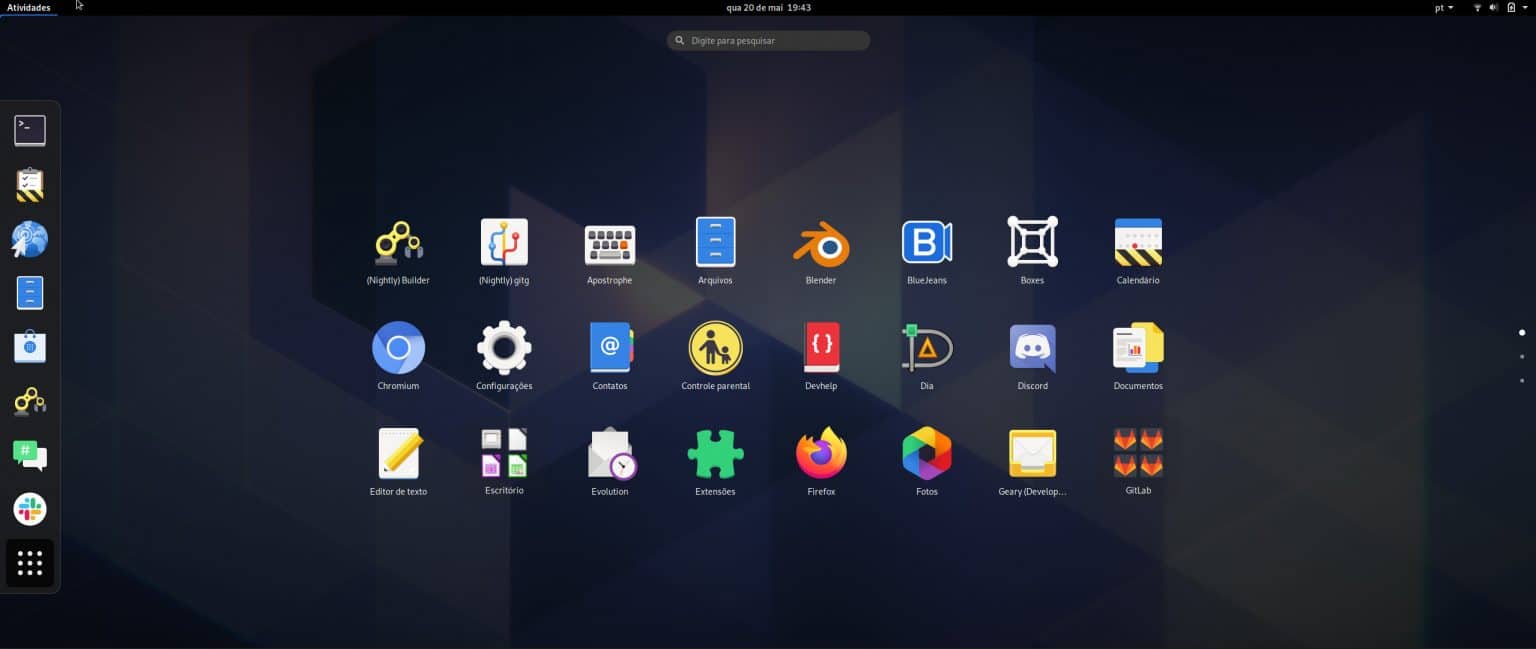The height and width of the screenshot is (649, 1536).
Task: Open the Software shopping bag icon in dock
Action: click(x=30, y=347)
